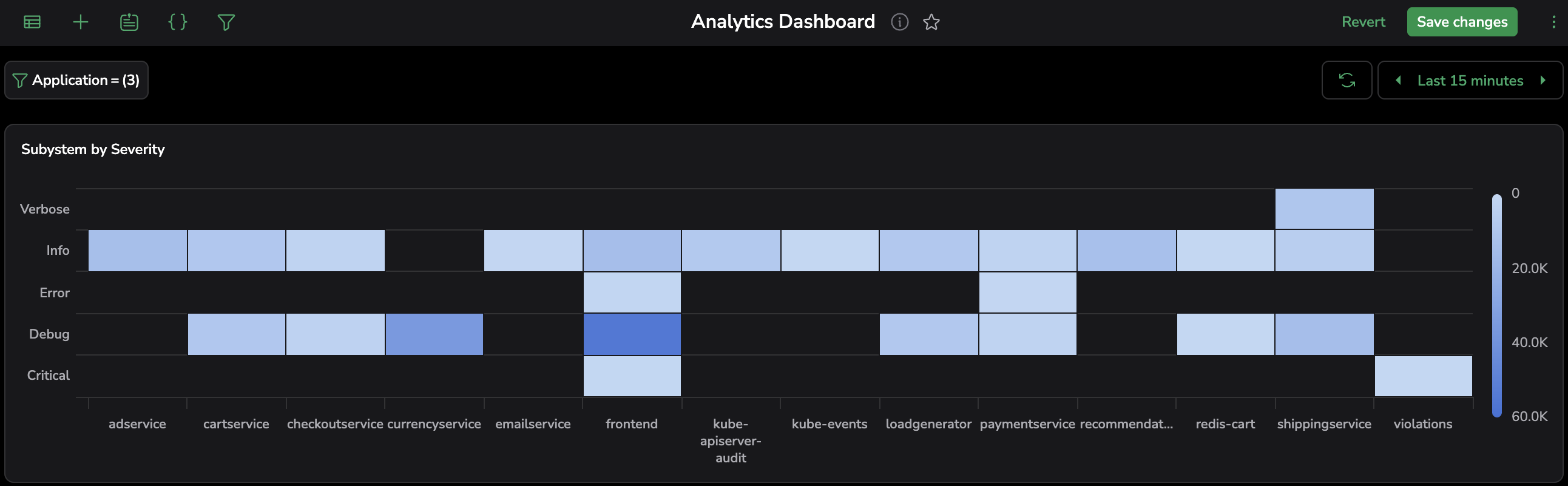1568x486 pixels.
Task: Show dashboard info via info icon
Action: pyautogui.click(x=899, y=22)
